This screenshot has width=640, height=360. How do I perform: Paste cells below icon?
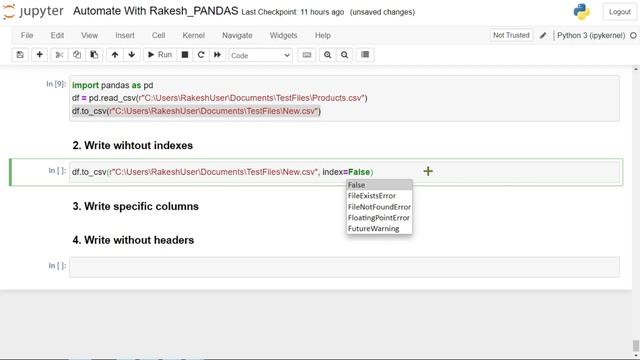(94, 55)
